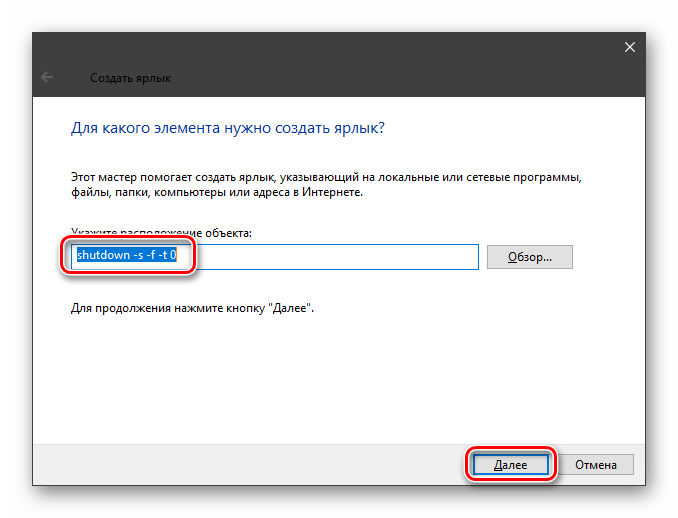Click the quoted word "Далее" in the hint sentence
The width and height of the screenshot is (678, 518).
[290, 308]
